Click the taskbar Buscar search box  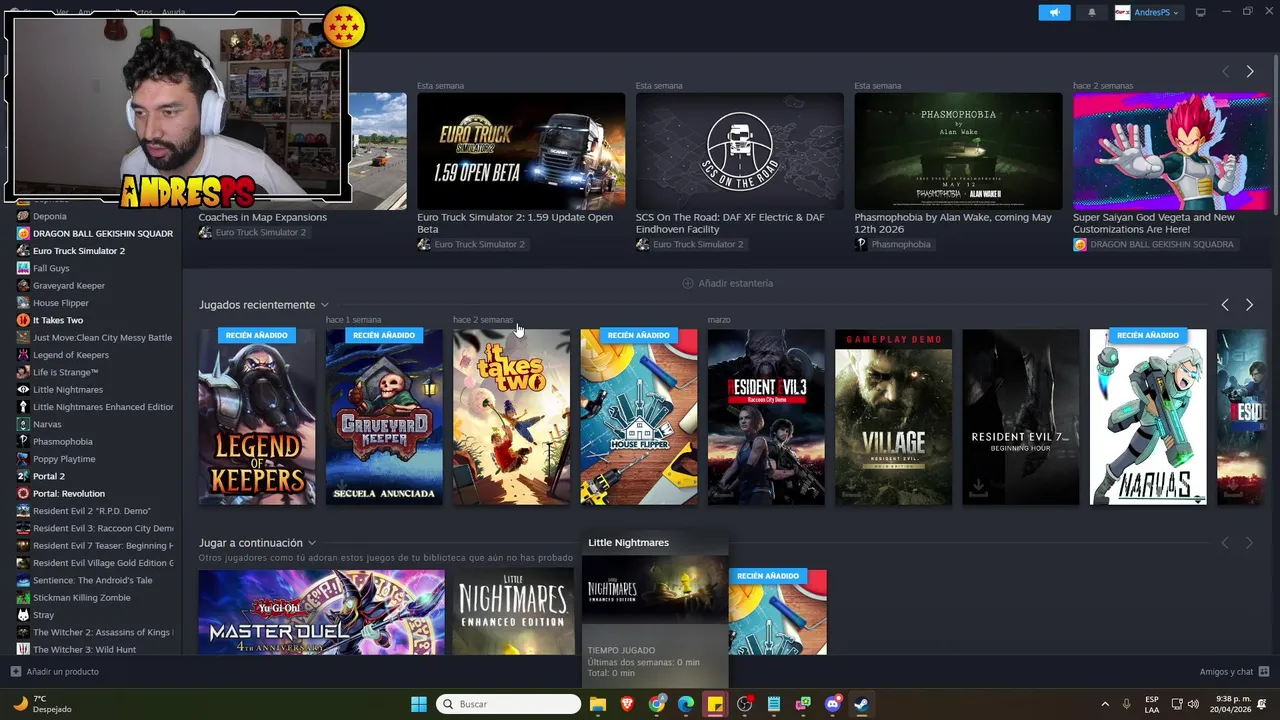click(x=508, y=704)
